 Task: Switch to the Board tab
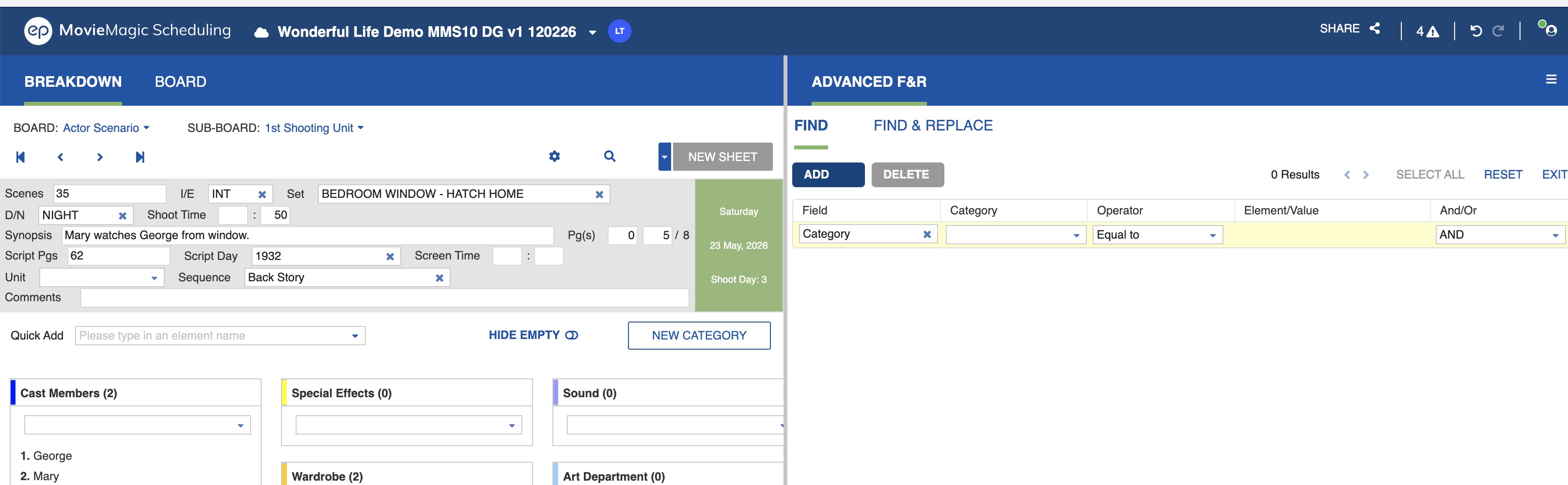[180, 81]
